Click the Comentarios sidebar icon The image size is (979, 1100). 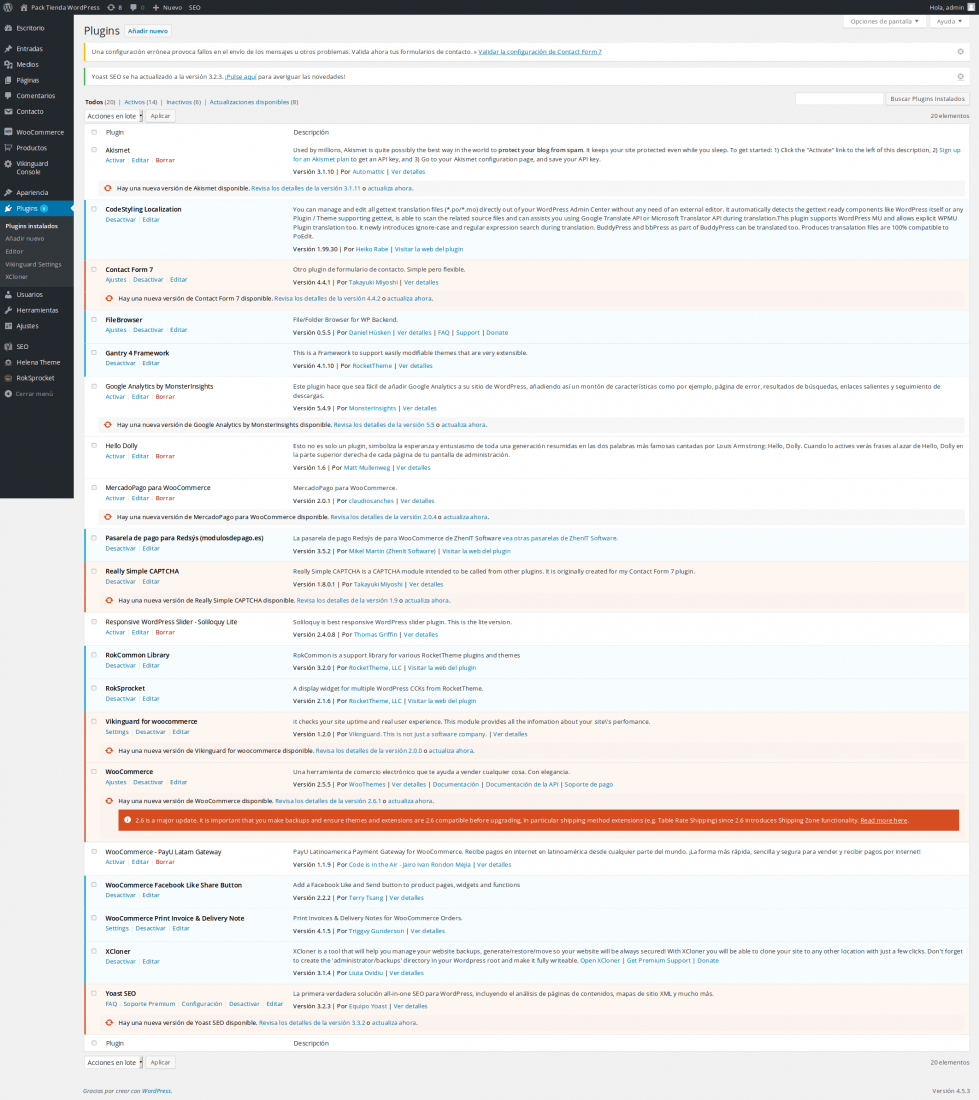pyautogui.click(x=8, y=95)
